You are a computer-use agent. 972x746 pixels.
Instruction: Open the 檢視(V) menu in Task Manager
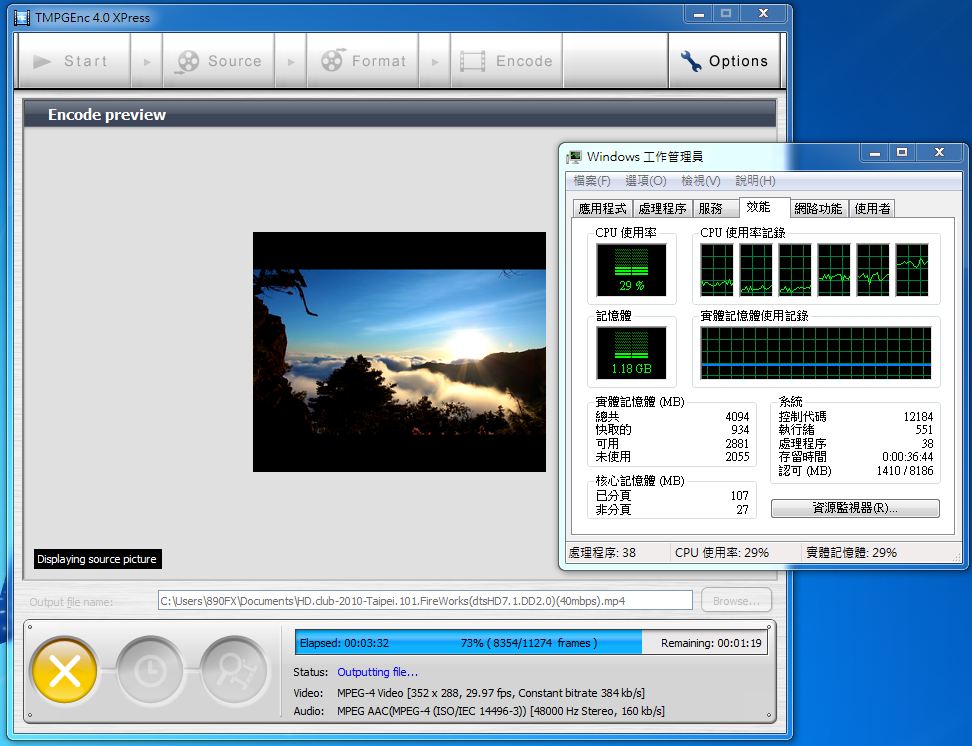(x=700, y=181)
